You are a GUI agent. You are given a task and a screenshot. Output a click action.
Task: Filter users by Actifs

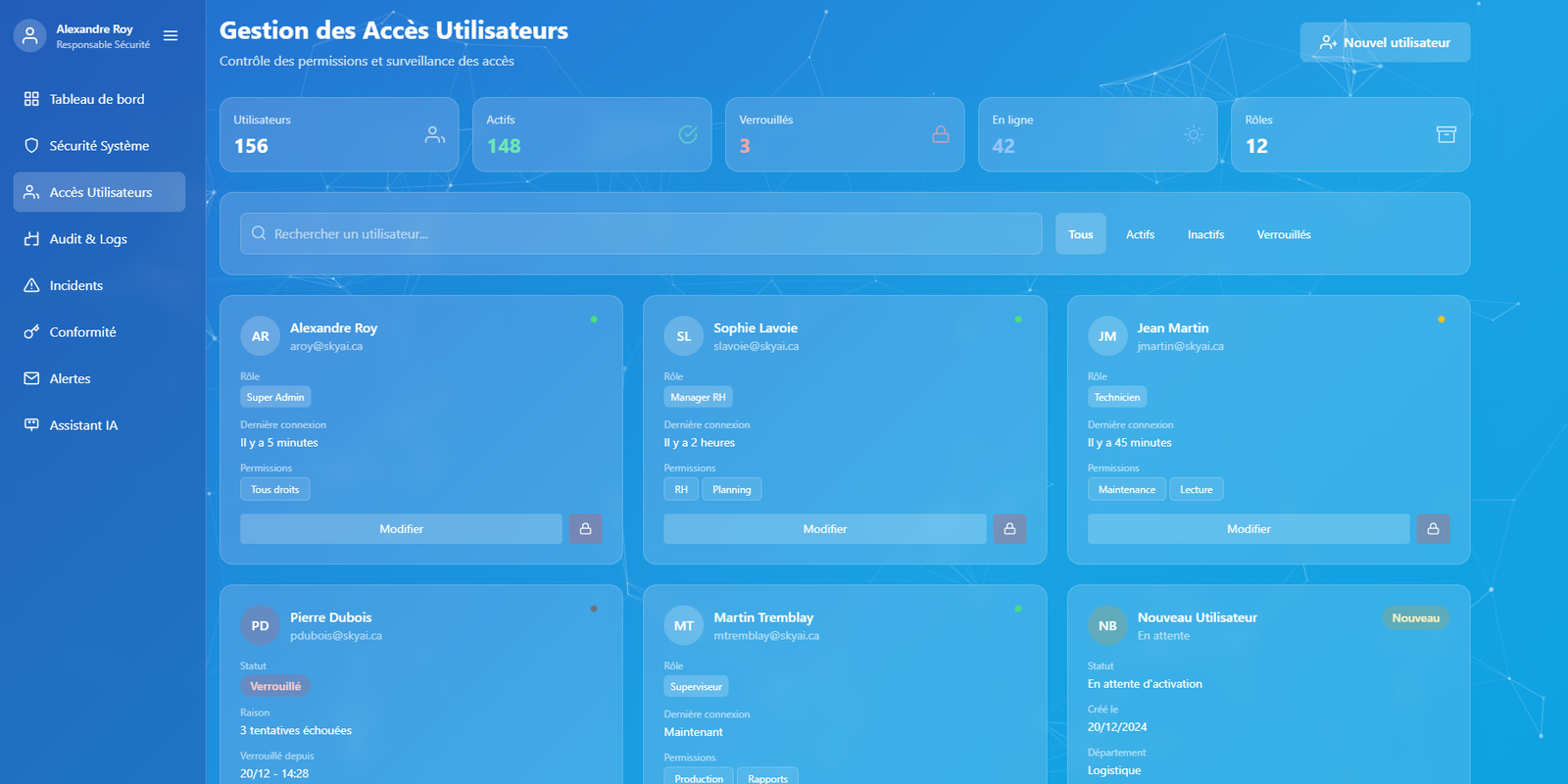pyautogui.click(x=1140, y=234)
